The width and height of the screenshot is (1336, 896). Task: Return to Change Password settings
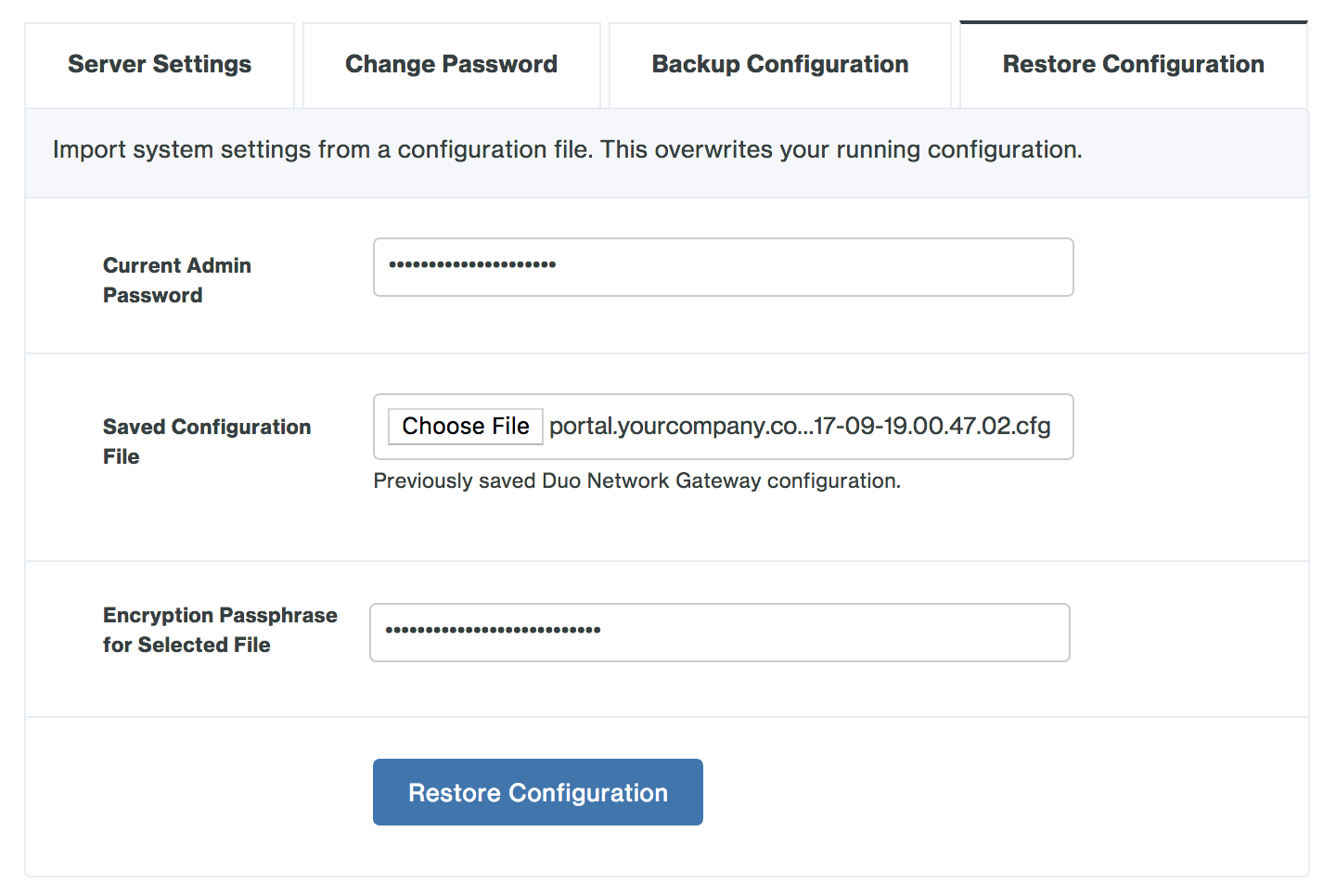tap(451, 64)
